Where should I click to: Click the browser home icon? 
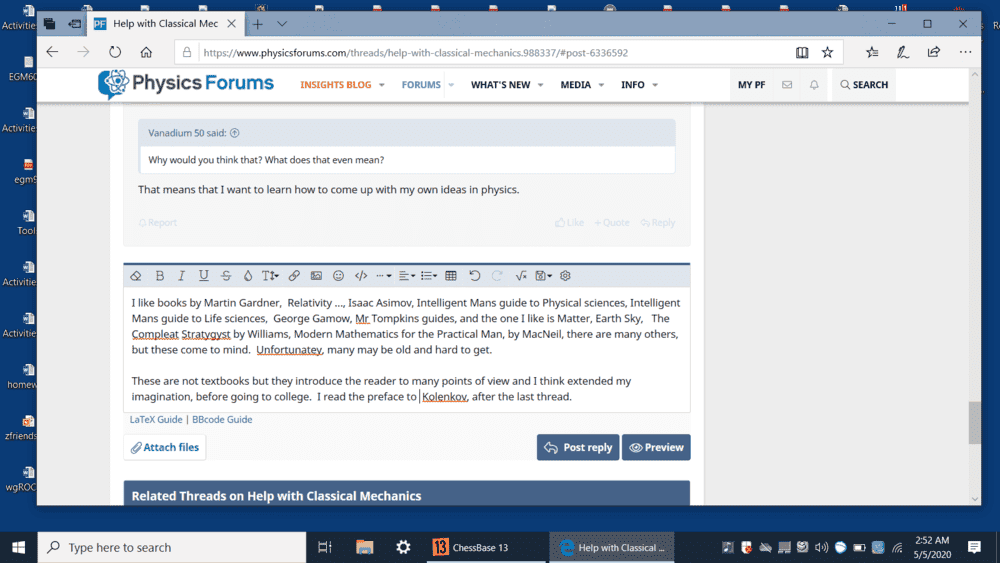(x=146, y=52)
